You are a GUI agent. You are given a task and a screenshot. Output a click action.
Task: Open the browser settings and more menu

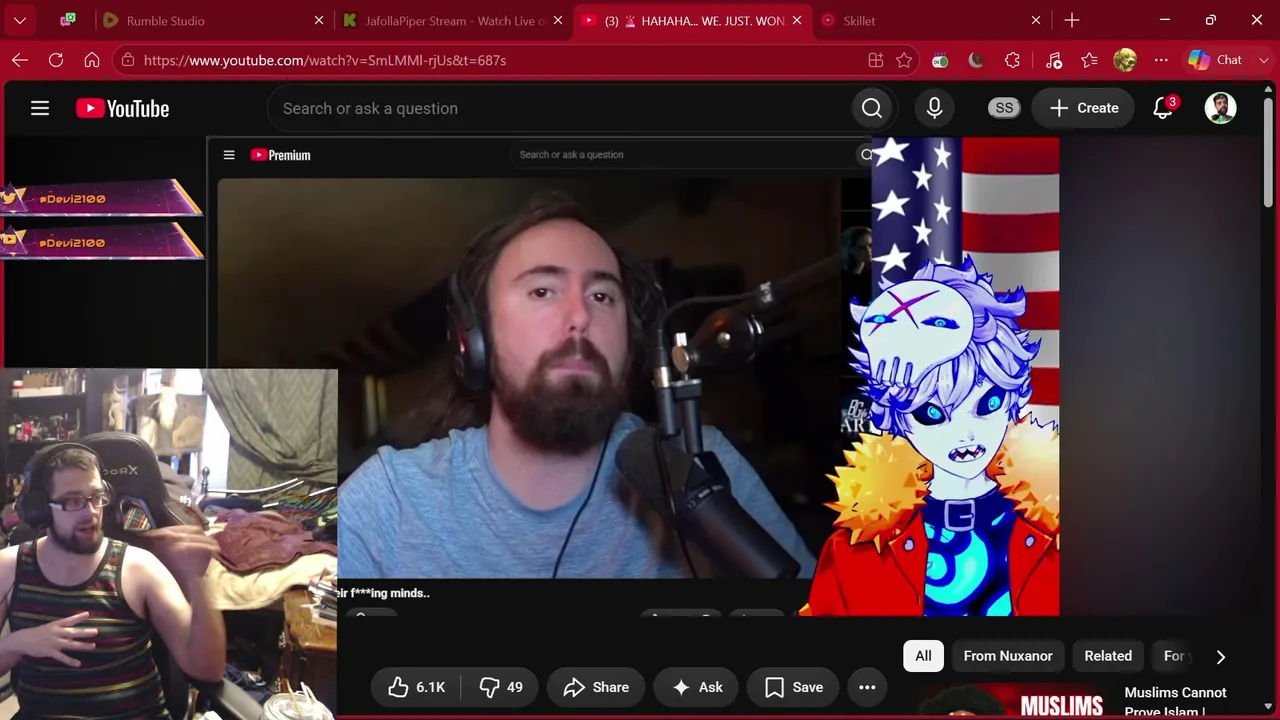pos(1161,60)
